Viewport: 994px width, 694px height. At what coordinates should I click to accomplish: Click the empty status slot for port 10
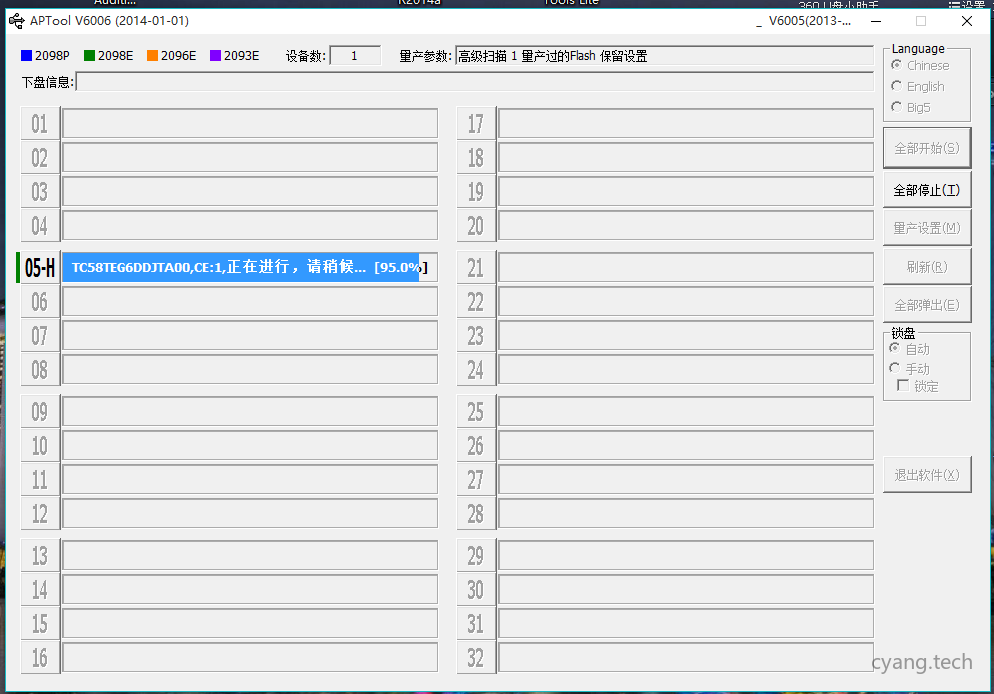coord(250,446)
